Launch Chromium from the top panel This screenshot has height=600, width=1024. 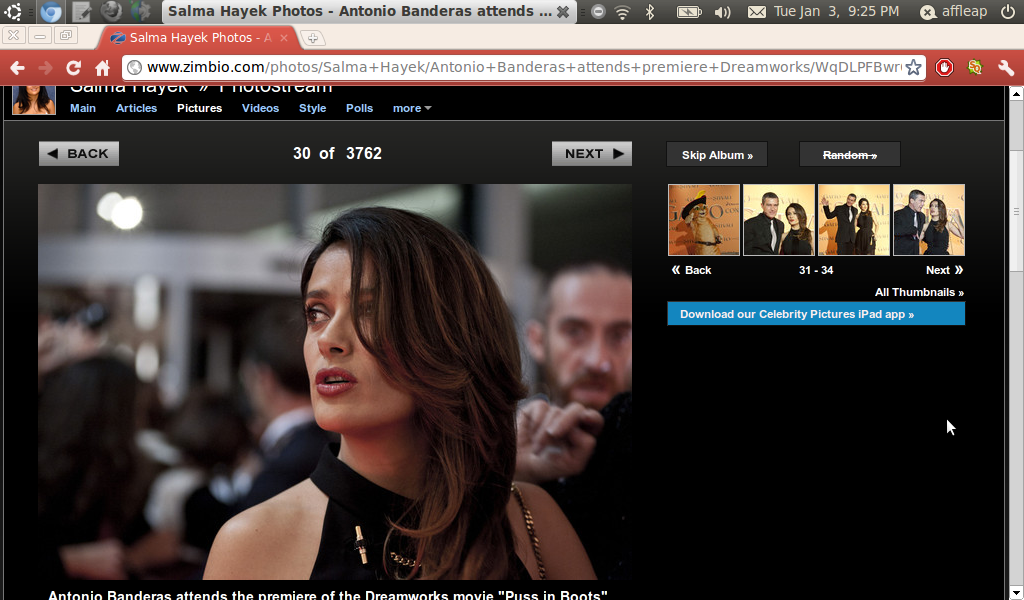[51, 11]
